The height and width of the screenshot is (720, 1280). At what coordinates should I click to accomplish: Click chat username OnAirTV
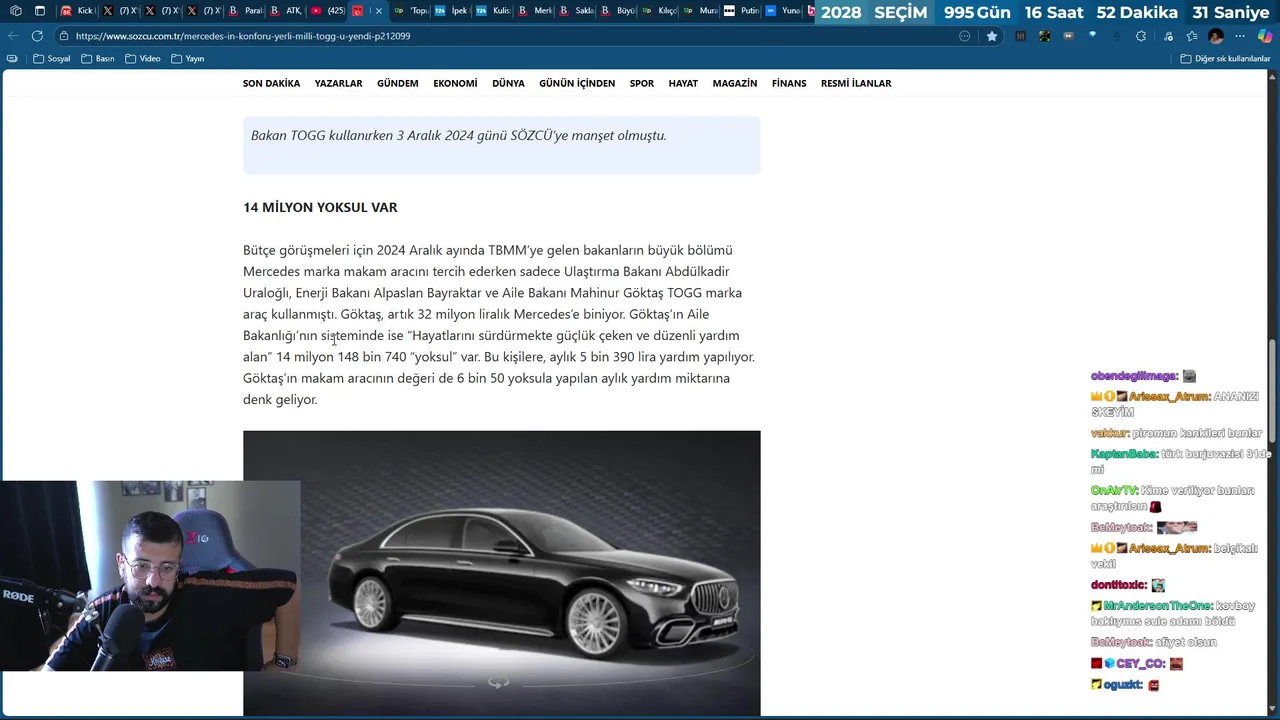coord(1115,491)
